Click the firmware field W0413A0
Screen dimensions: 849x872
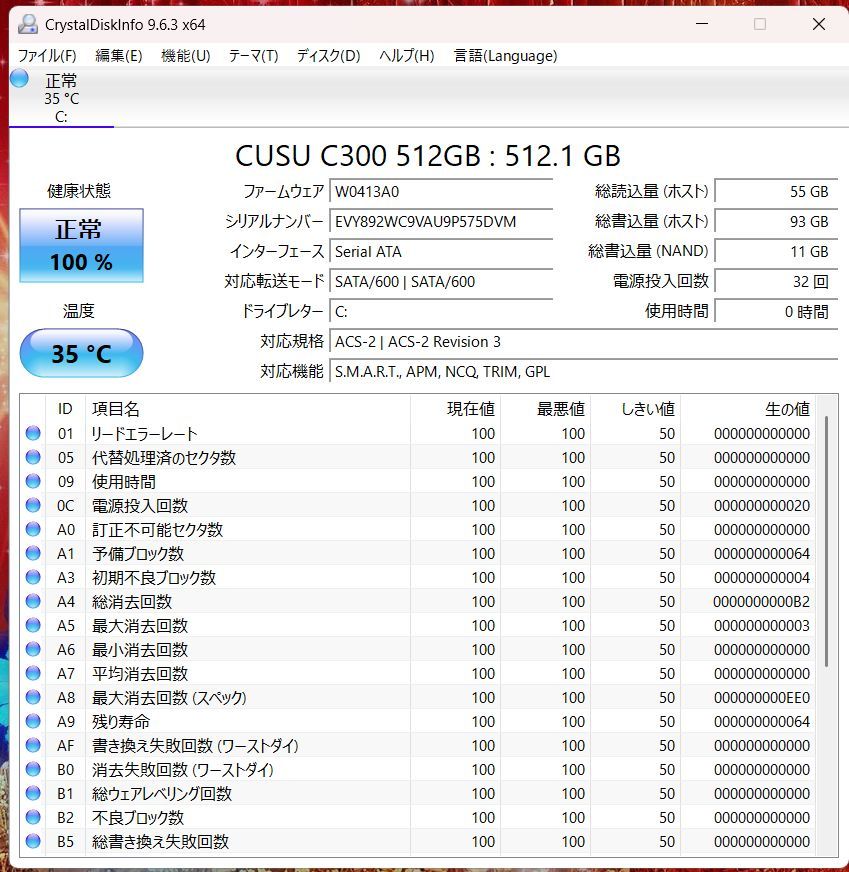[441, 192]
